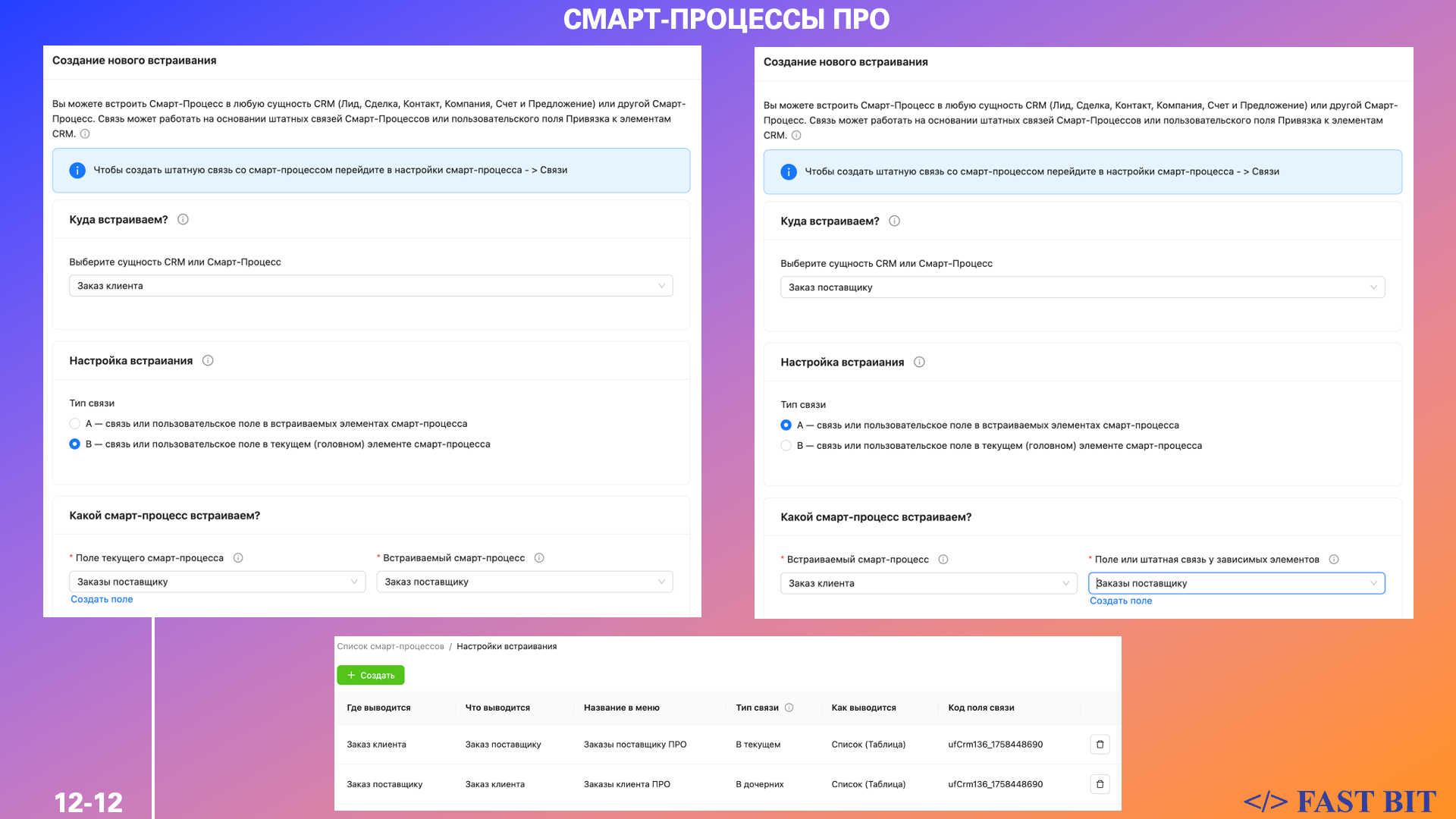Open the Заказ поставщику entity dropdown, right form

coord(1082,287)
